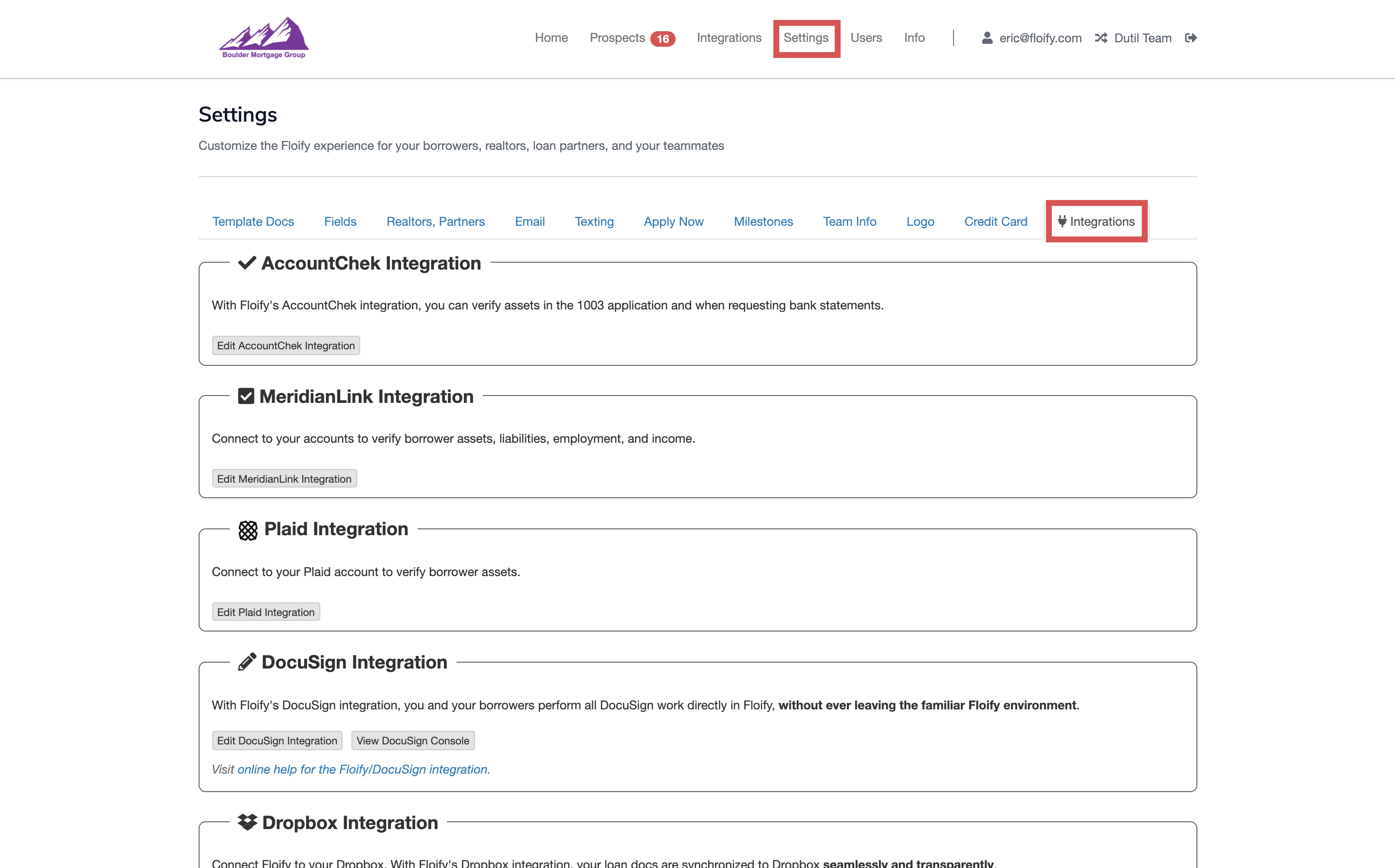The image size is (1395, 868).
Task: Click the Plaid logo icon
Action: click(248, 530)
